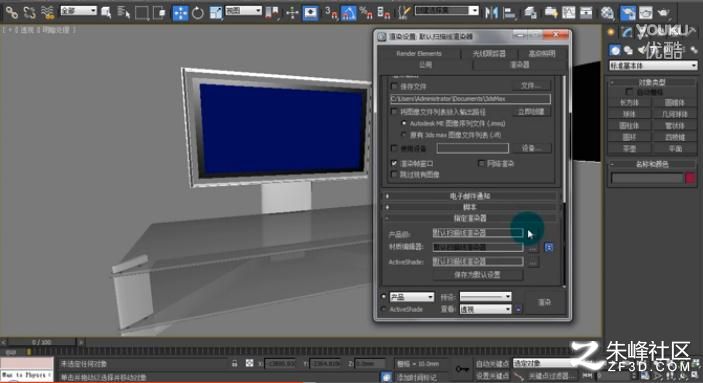Switch to the Render Elements tab
The image size is (703, 383).
click(419, 53)
